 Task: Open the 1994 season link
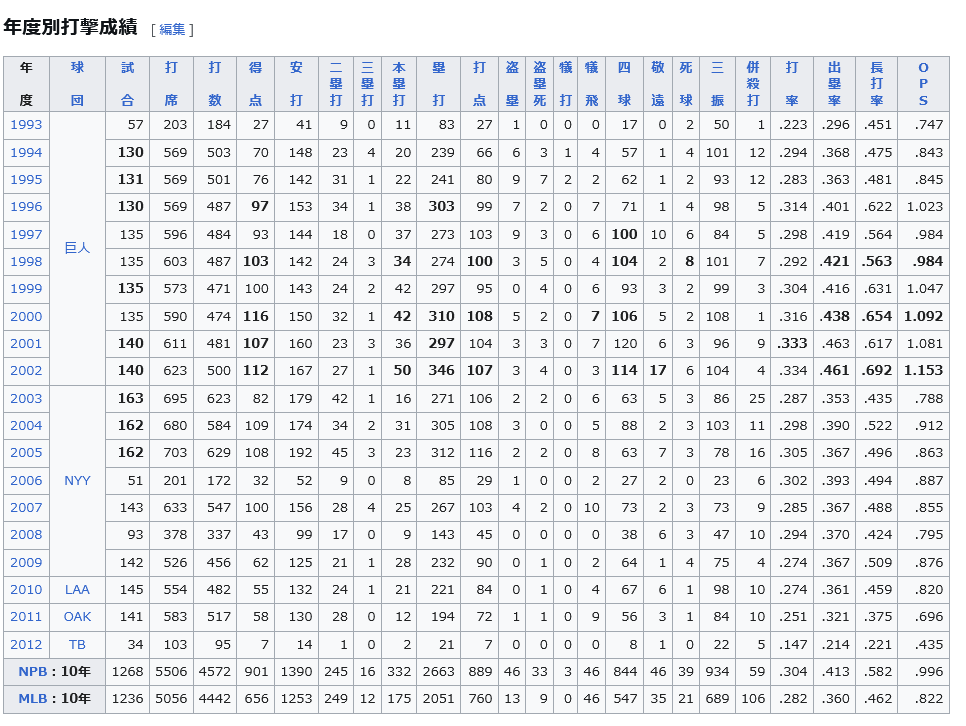point(26,153)
